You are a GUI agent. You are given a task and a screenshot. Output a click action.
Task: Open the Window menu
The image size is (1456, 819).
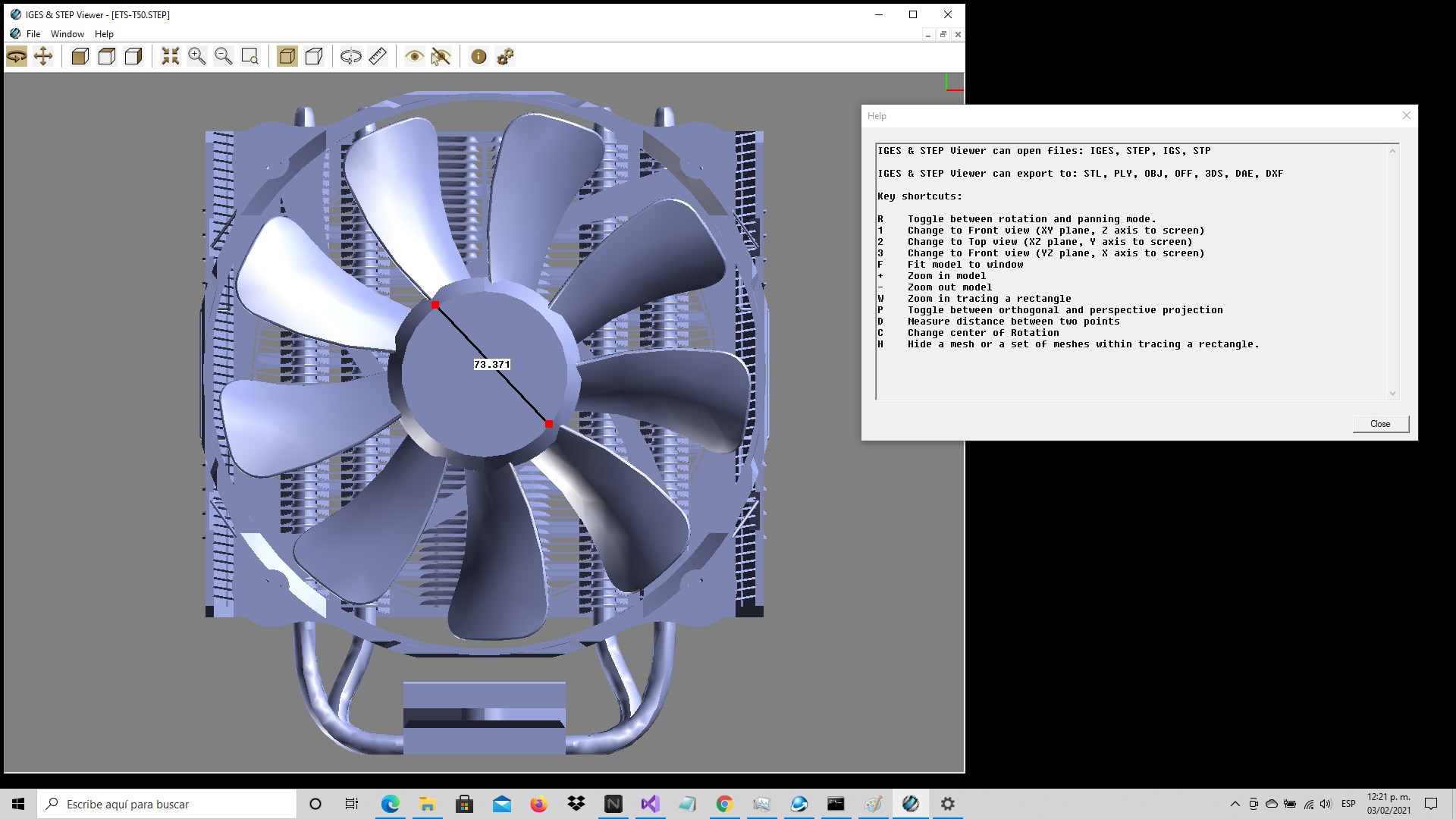tap(67, 34)
